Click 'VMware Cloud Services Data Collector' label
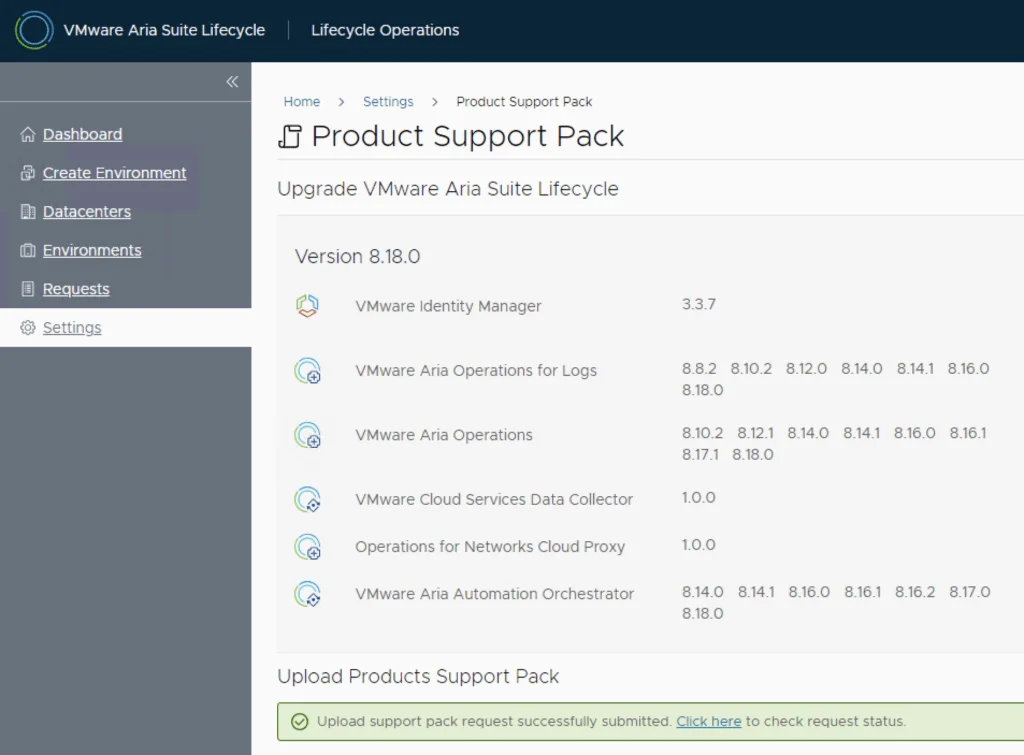Image resolution: width=1024 pixels, height=755 pixels. [x=494, y=499]
